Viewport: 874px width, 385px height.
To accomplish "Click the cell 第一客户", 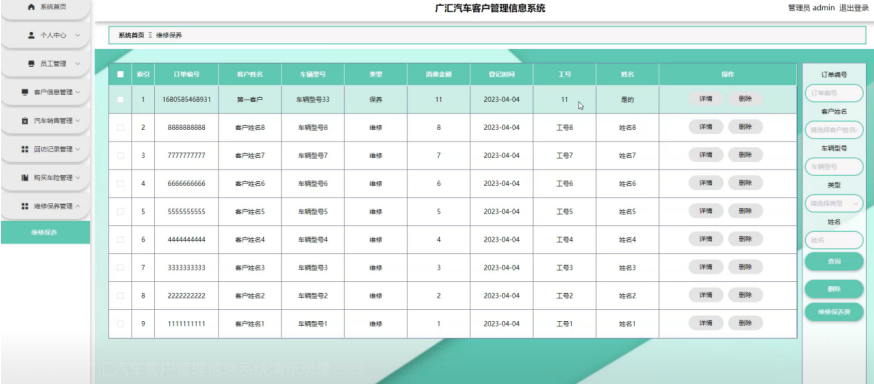I will pos(250,100).
